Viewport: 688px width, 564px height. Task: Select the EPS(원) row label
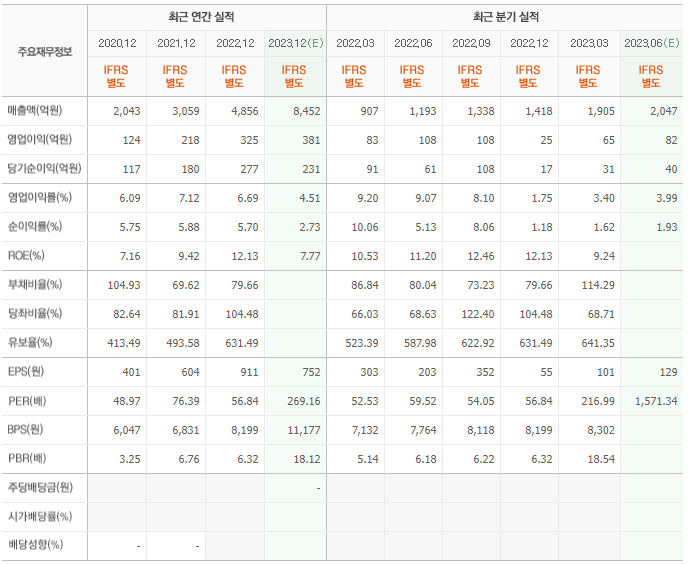[x=25, y=371]
